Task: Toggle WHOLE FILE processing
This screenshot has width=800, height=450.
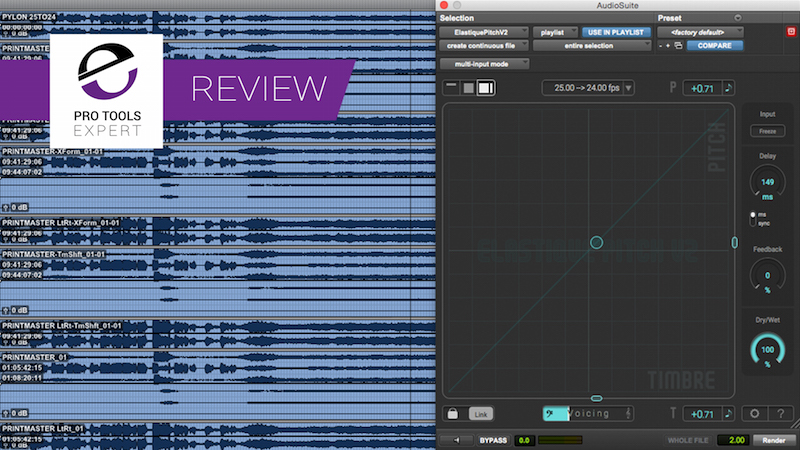Action: (688, 440)
